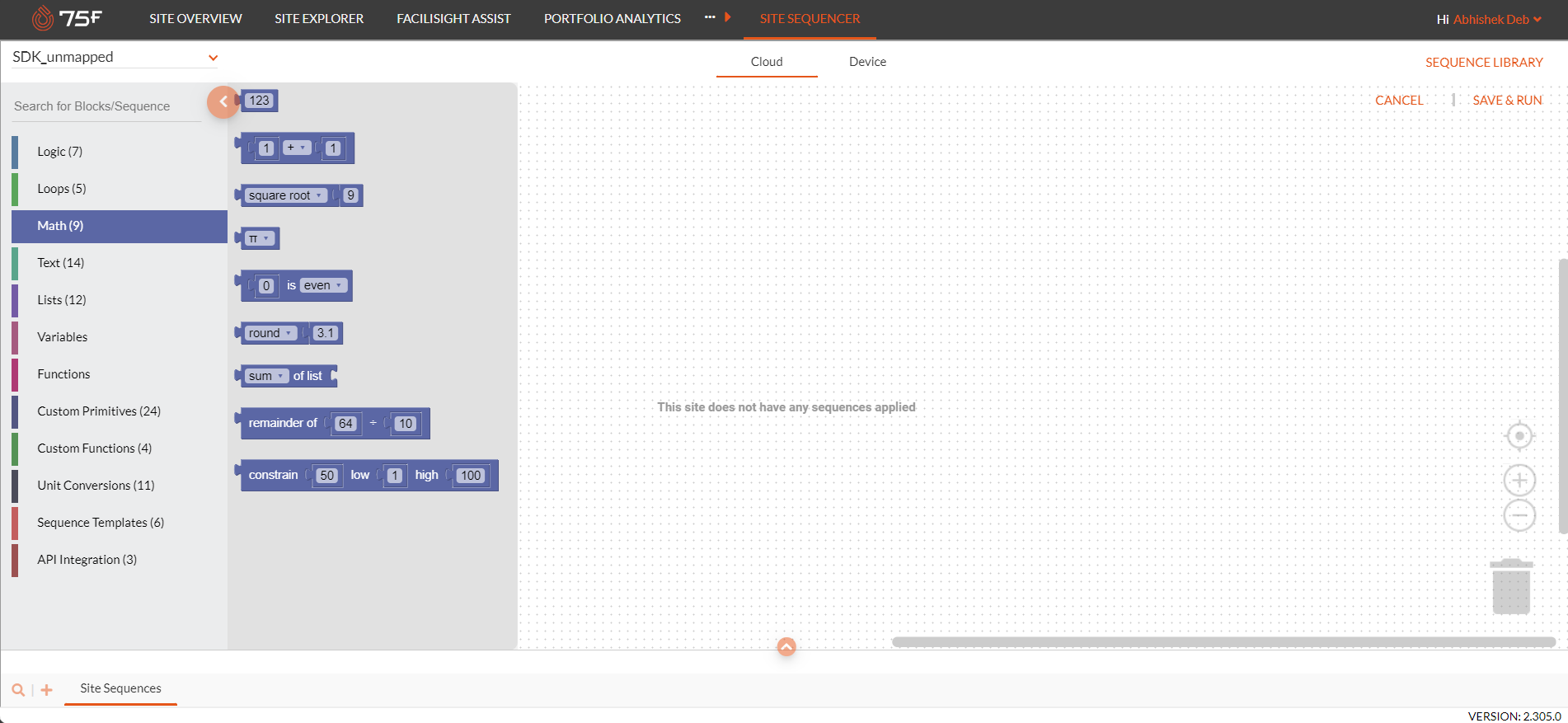Switch to the Cloud tab
The image size is (1568, 723).
pyautogui.click(x=767, y=62)
